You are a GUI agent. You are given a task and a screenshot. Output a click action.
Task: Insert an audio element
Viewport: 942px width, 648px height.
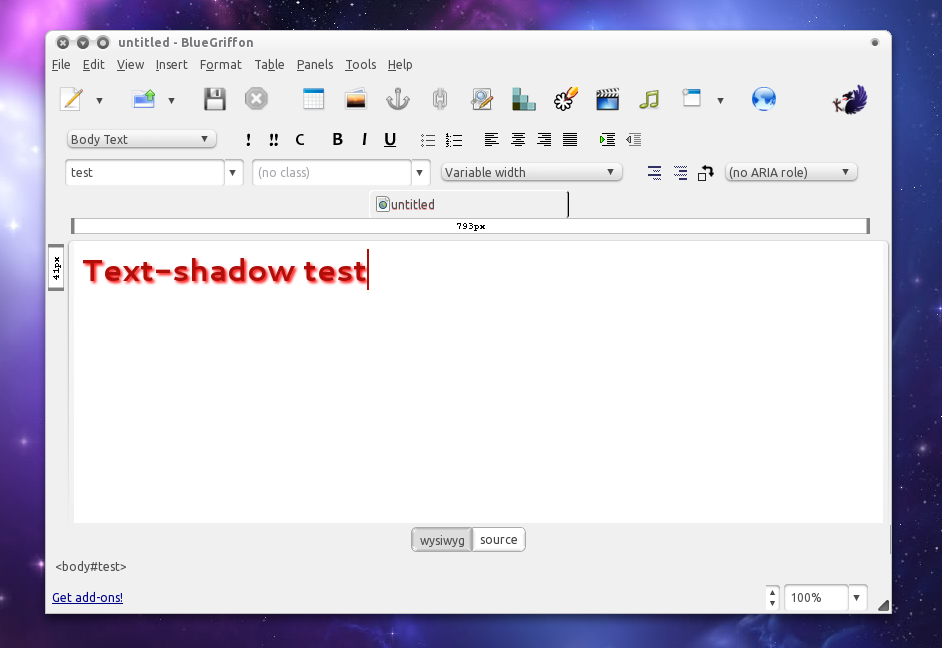pos(649,98)
